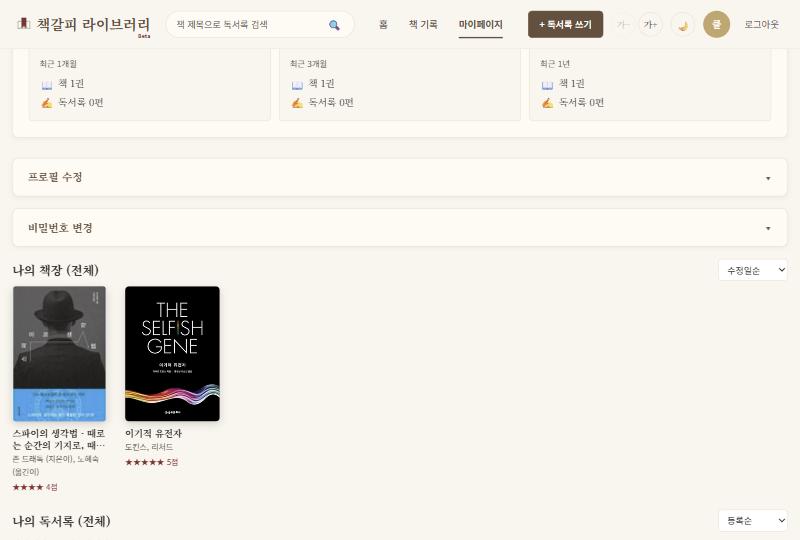Open the 수정일순 sort dropdown

tap(753, 271)
